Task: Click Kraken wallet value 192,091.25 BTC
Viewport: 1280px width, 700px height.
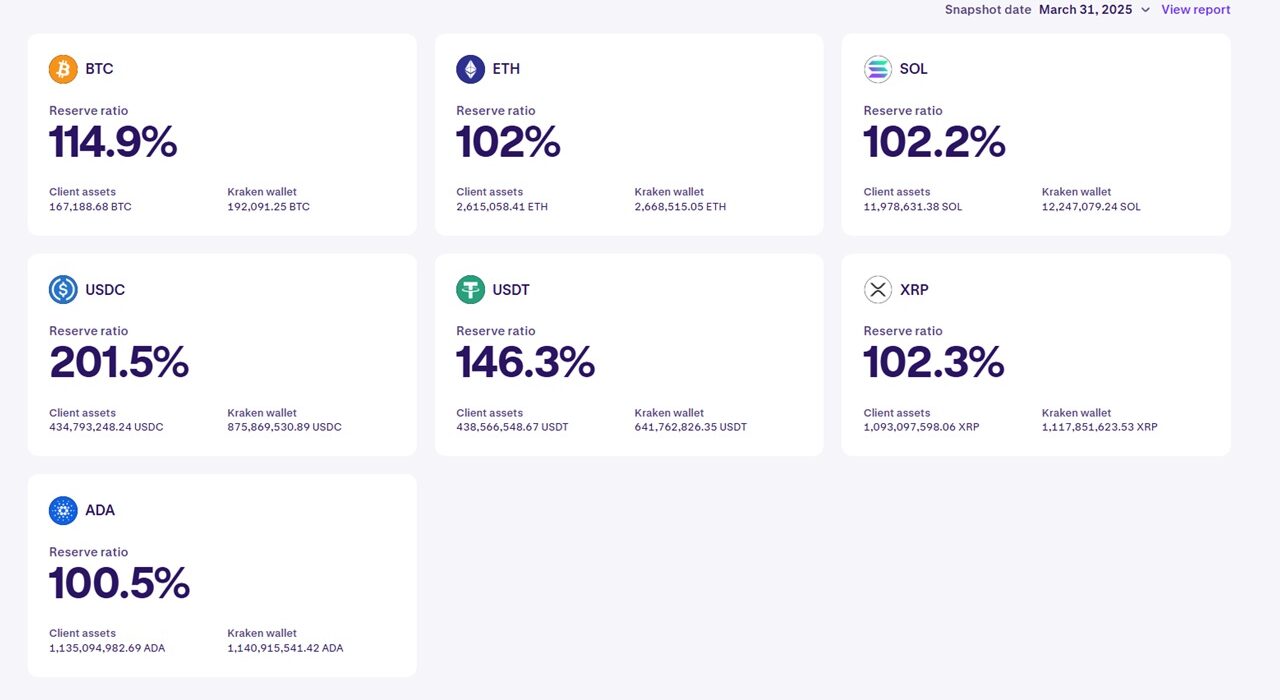Action: 269,207
